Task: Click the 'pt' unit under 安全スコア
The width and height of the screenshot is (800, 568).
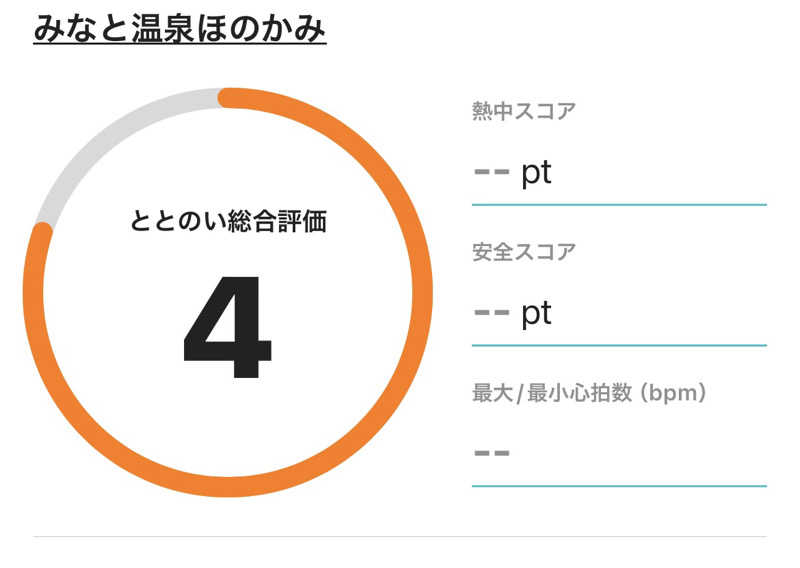Action: (x=536, y=314)
